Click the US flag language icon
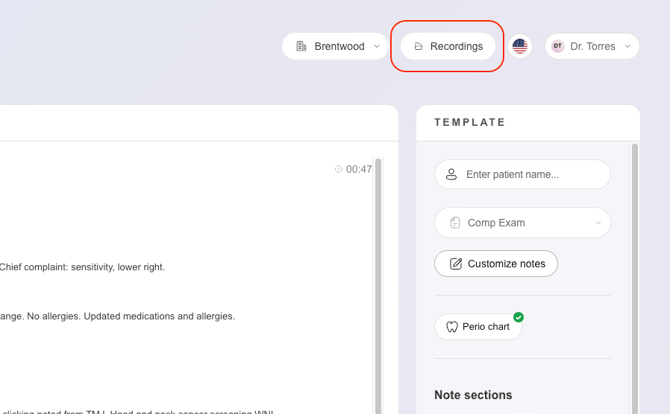The width and height of the screenshot is (670, 414). pos(520,46)
